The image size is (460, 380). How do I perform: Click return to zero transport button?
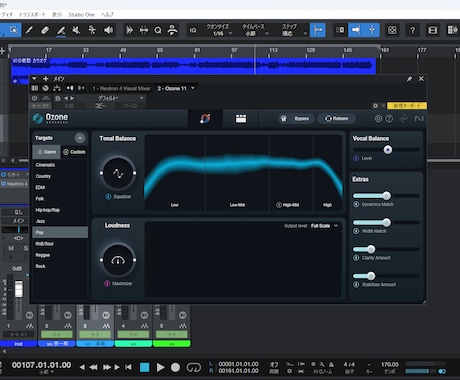128,367
